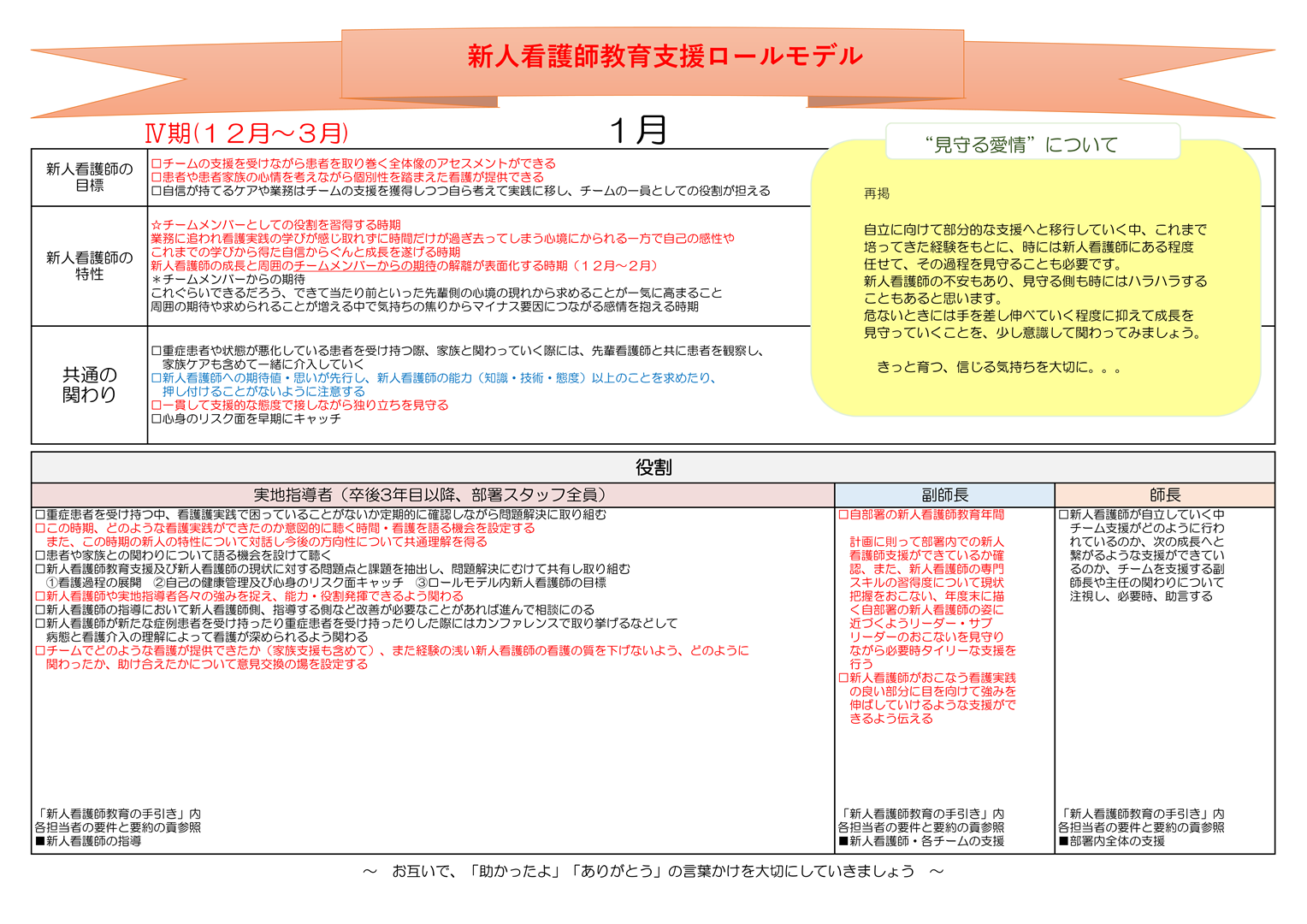This screenshot has width=1307, height=924.
Task: Tick the 心身のリスク面を早期にキャッチ checkbox
Action: 157,419
